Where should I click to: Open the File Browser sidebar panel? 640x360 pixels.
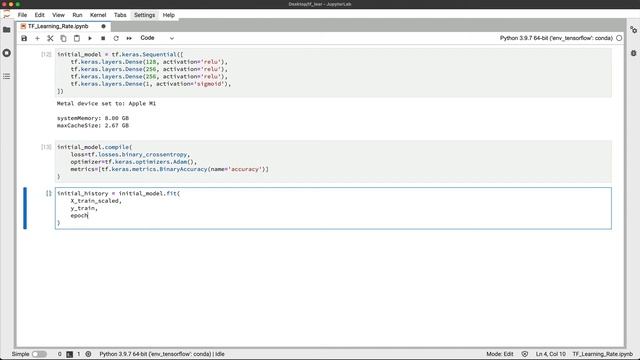pos(7,30)
